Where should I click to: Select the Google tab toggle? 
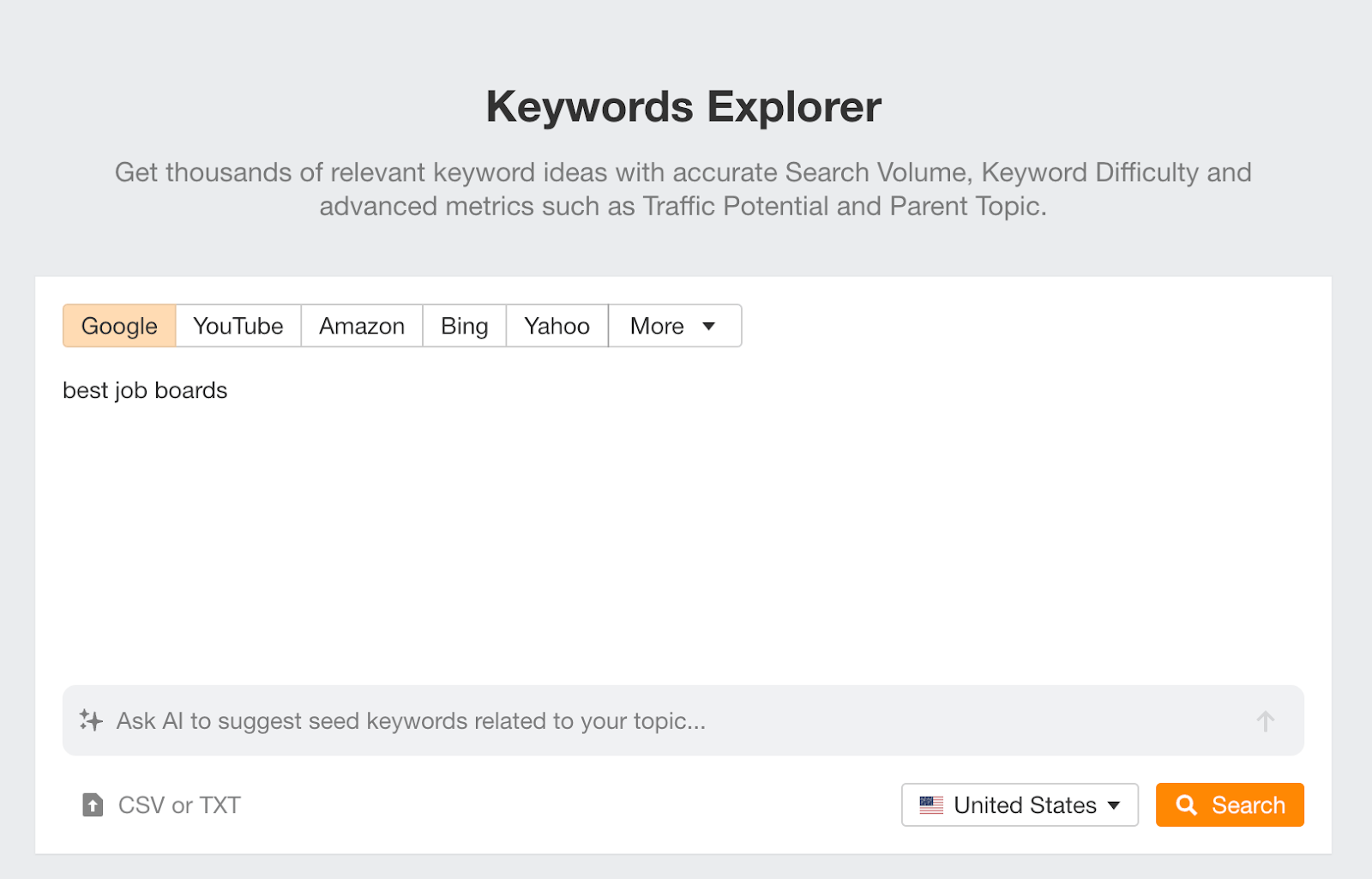click(118, 326)
